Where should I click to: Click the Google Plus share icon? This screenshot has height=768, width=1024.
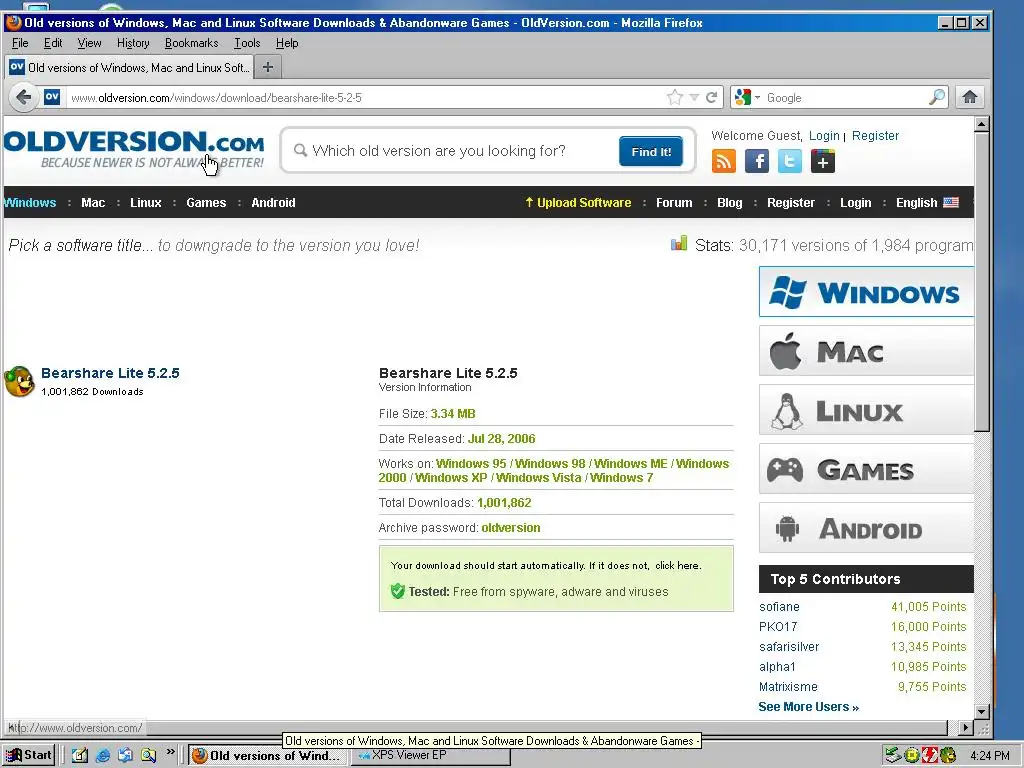(x=823, y=161)
